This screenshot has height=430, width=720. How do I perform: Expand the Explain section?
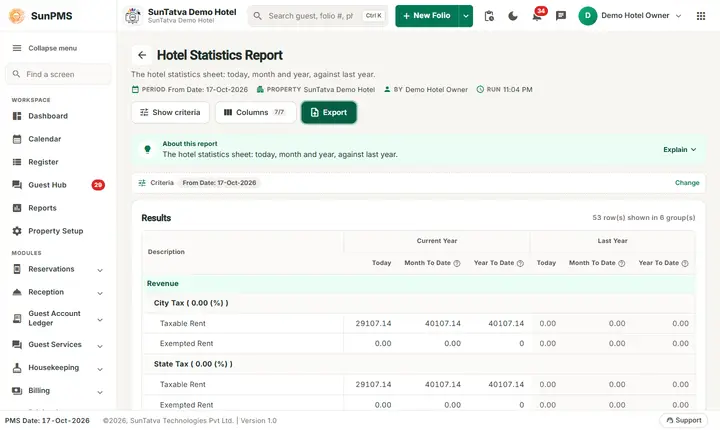[680, 149]
